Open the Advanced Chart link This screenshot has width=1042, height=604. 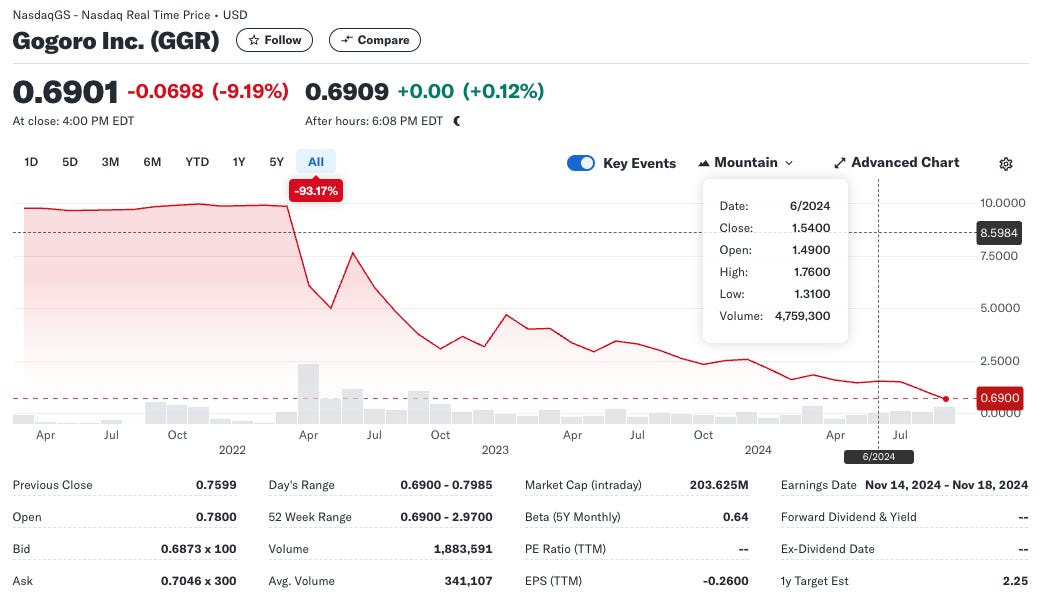(897, 163)
